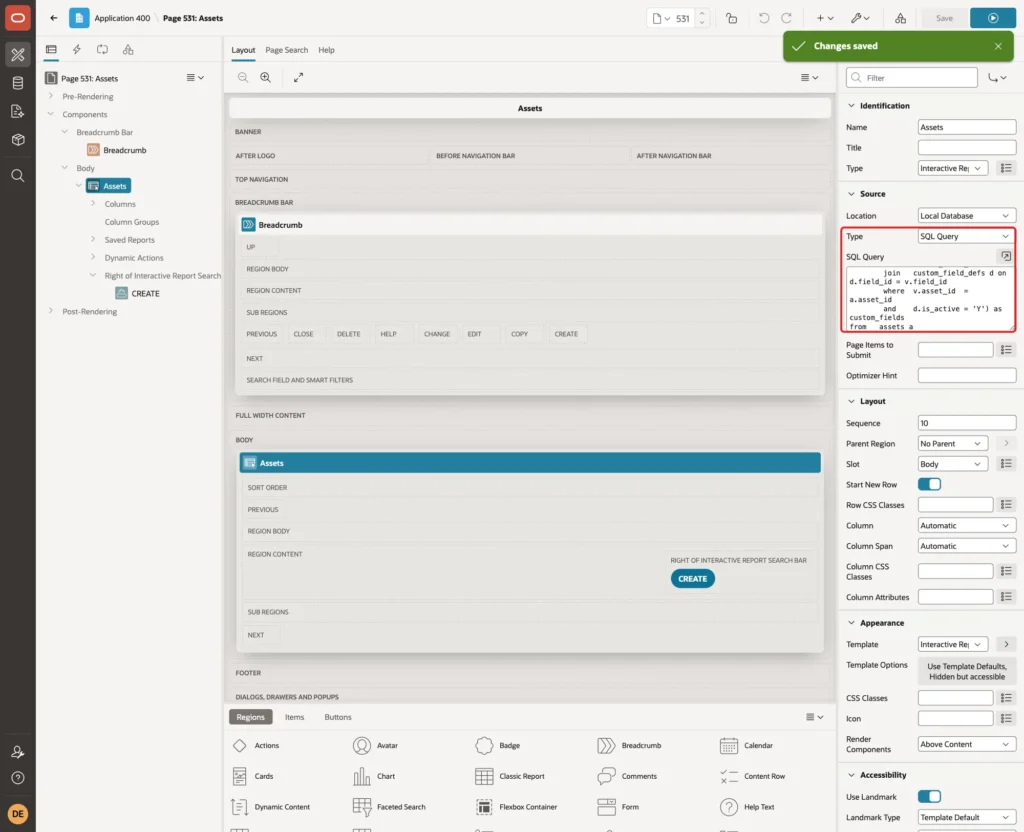The width and height of the screenshot is (1024, 832).
Task: Pick the Classic Report region type
Action: (x=510, y=776)
